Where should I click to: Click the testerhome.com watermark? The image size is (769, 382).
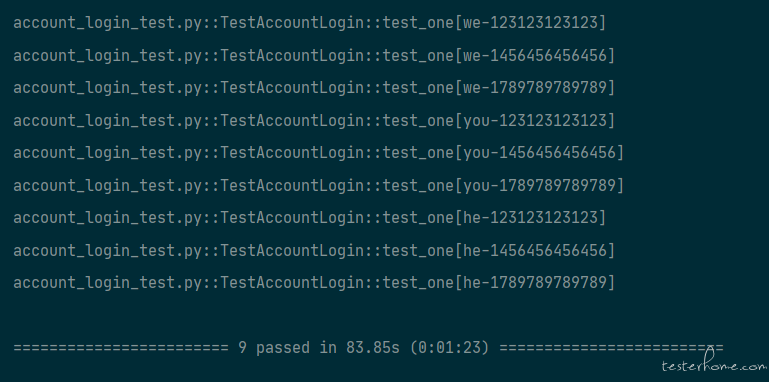pos(713,365)
